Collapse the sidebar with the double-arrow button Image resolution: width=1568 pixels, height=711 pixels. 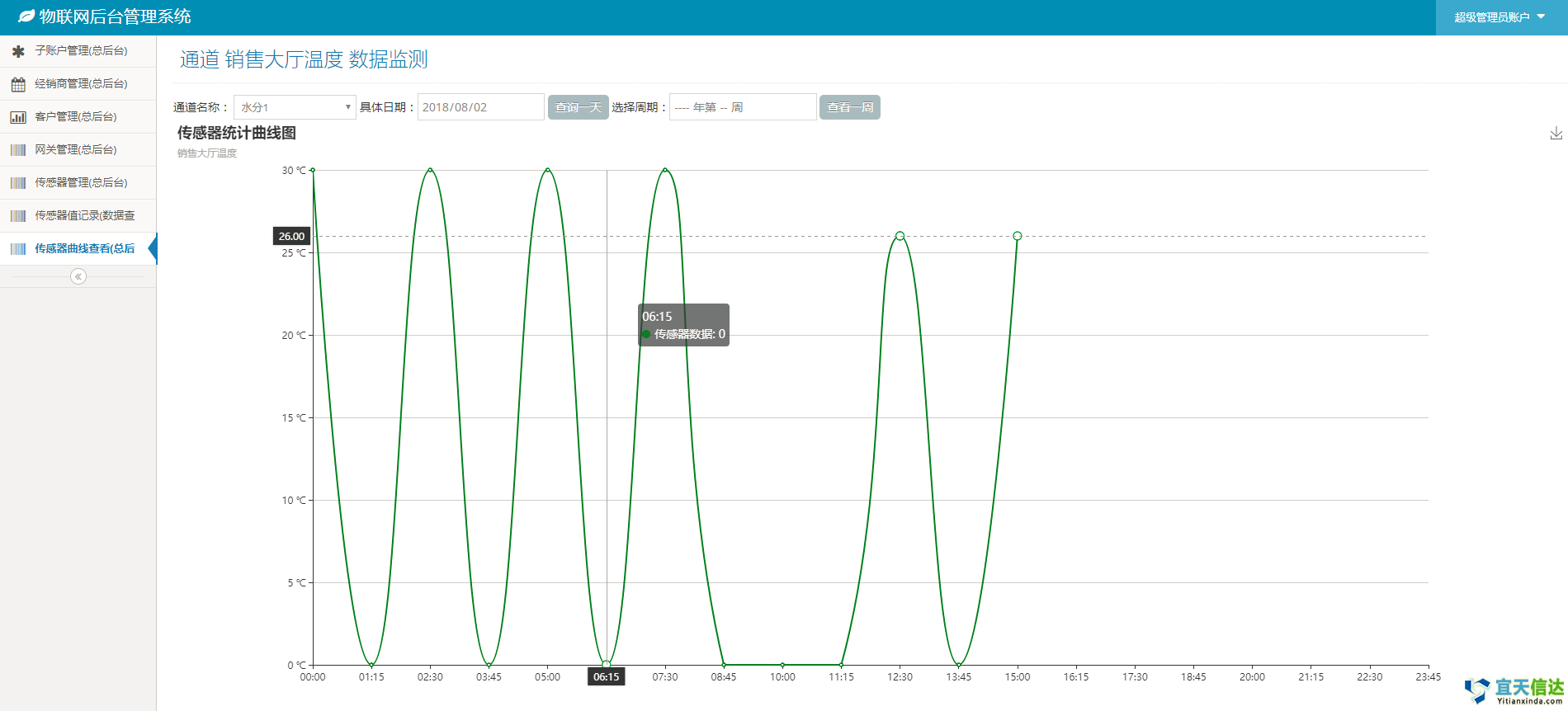pyautogui.click(x=78, y=276)
